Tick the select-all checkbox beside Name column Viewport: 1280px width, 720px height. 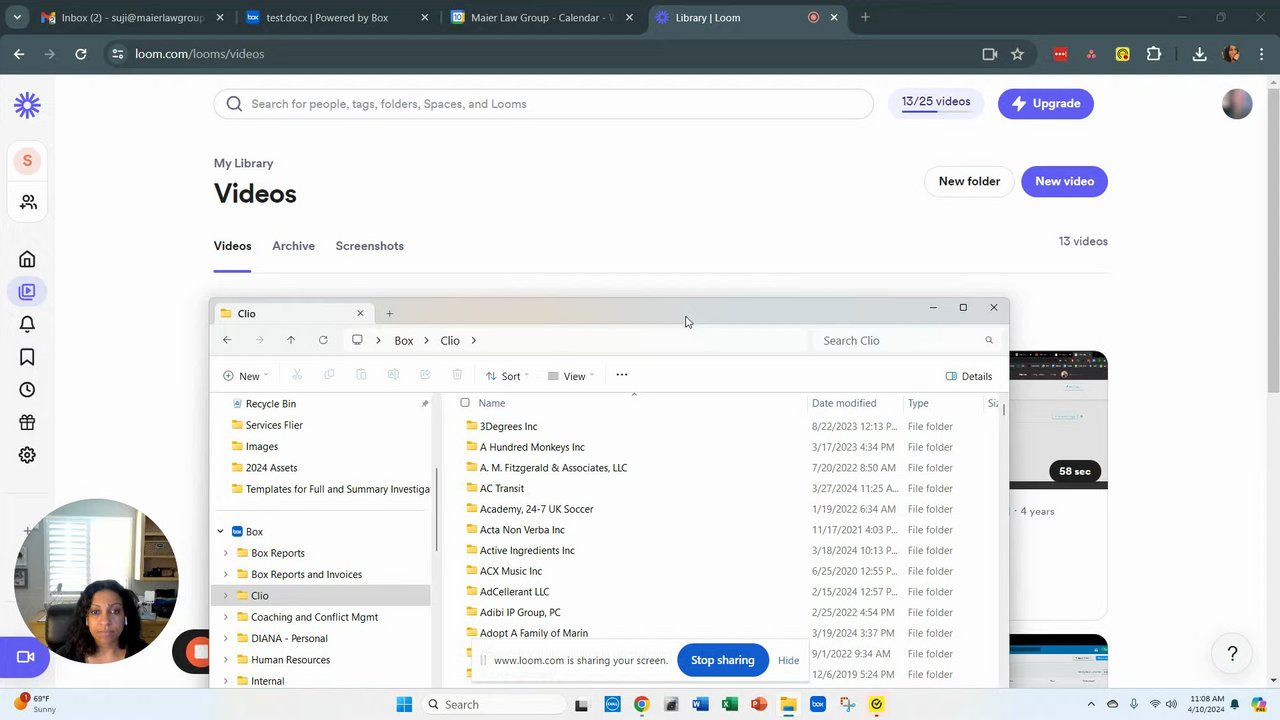[x=465, y=403]
